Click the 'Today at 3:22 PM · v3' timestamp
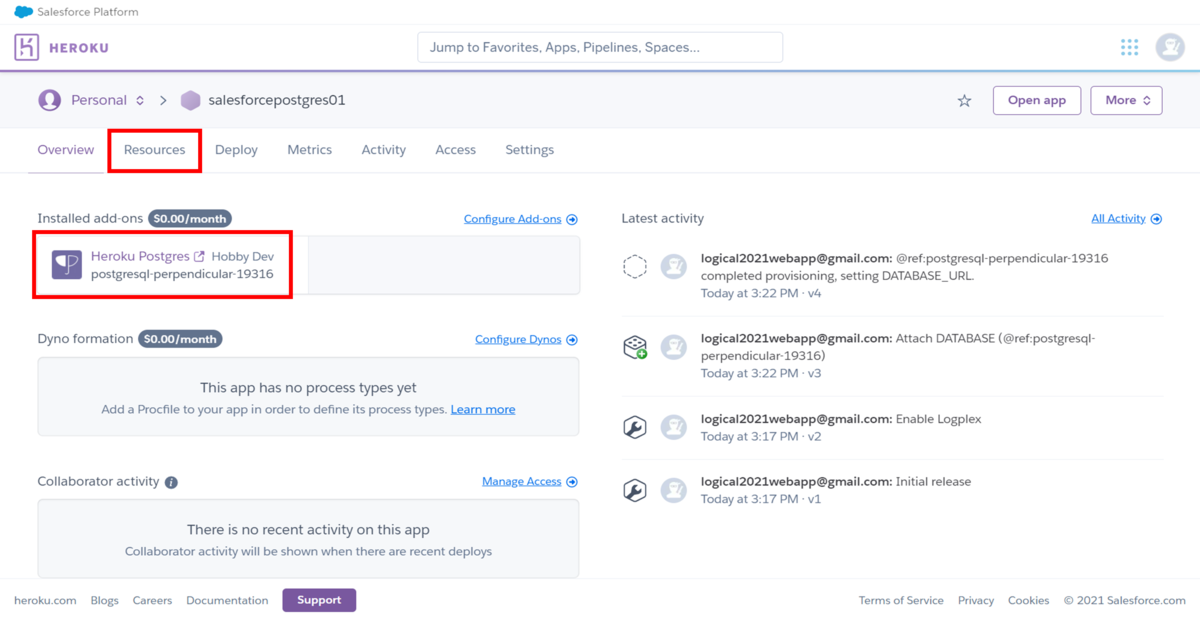 coord(761,374)
